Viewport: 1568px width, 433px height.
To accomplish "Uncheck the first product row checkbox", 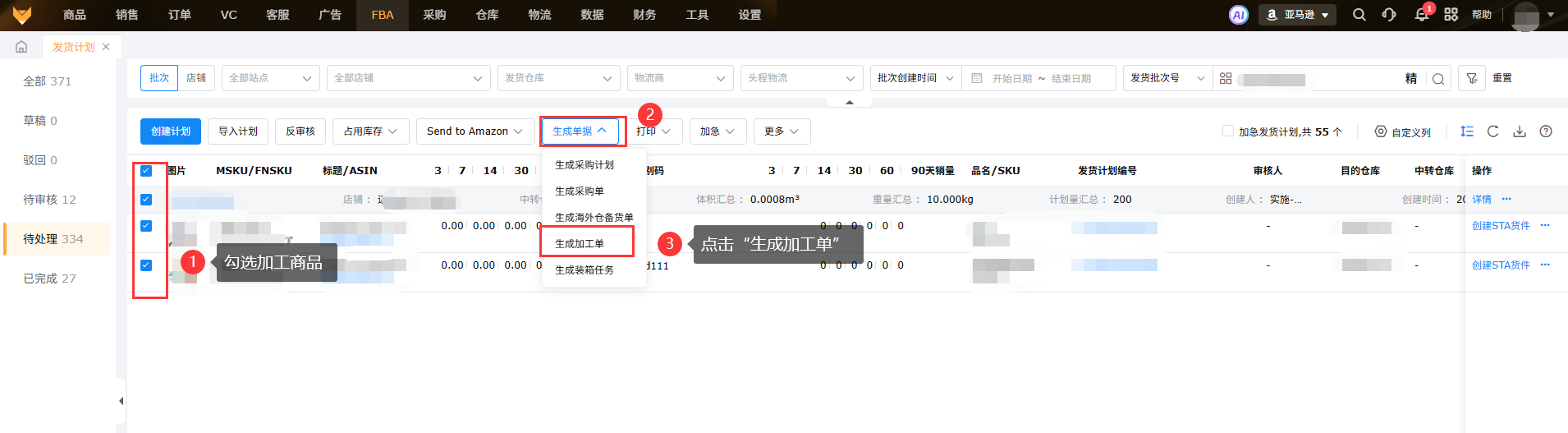I will click(x=146, y=226).
